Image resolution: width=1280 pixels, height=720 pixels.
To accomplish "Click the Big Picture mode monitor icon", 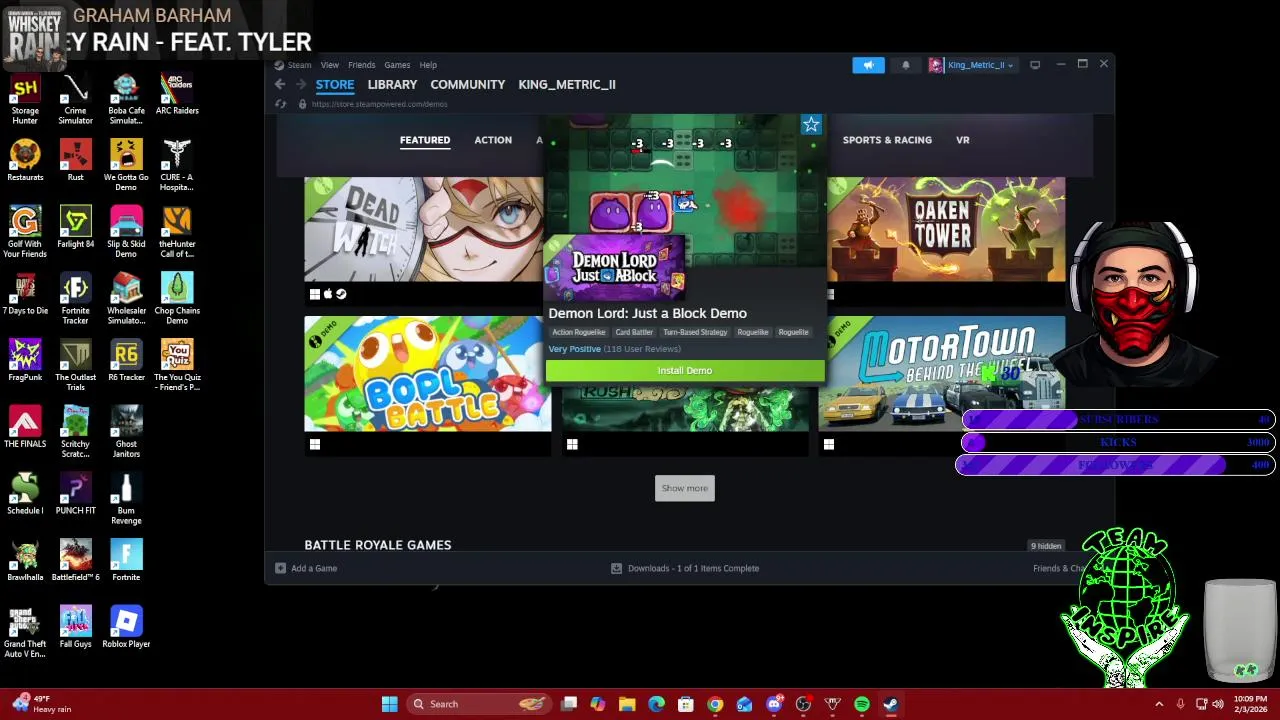I will (x=1035, y=65).
